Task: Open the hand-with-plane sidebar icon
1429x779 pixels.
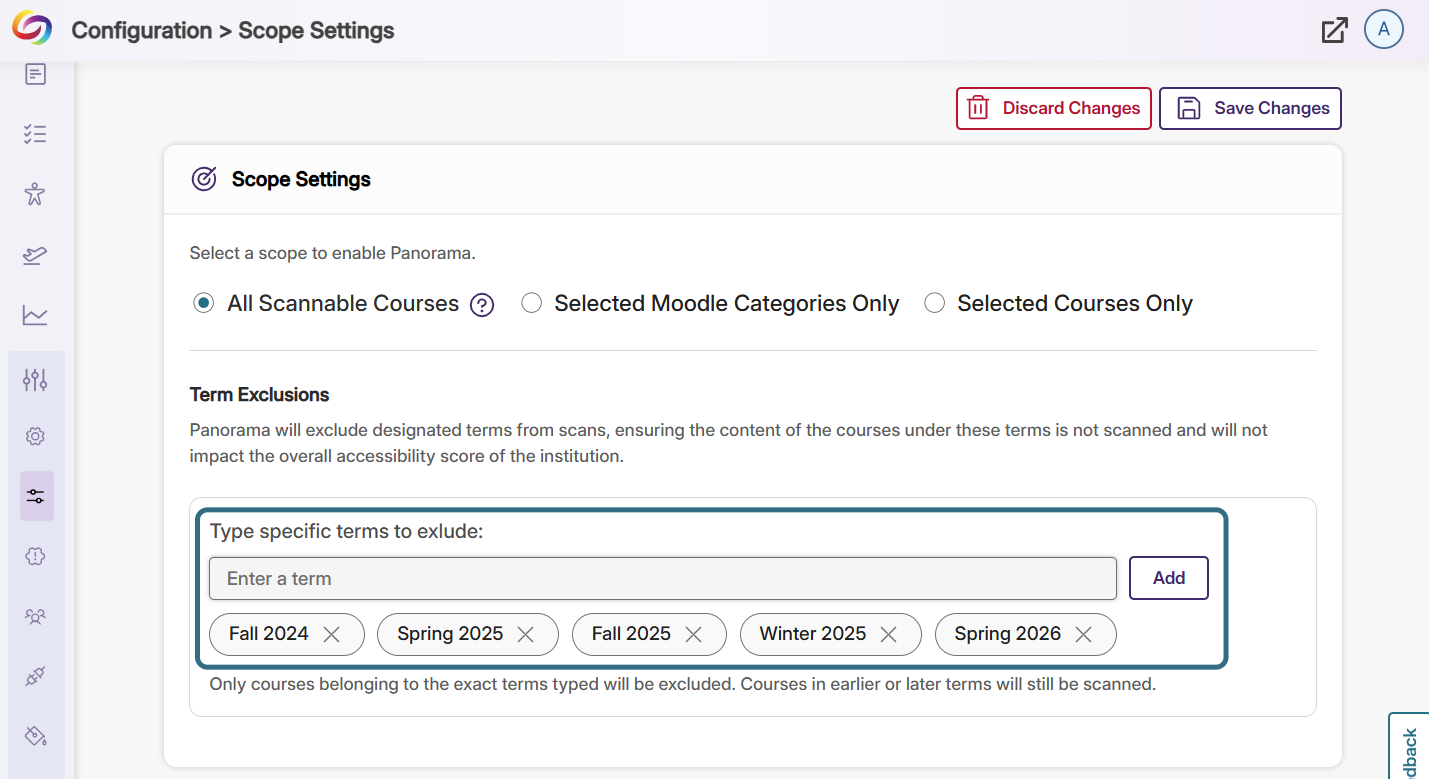Action: (36, 256)
